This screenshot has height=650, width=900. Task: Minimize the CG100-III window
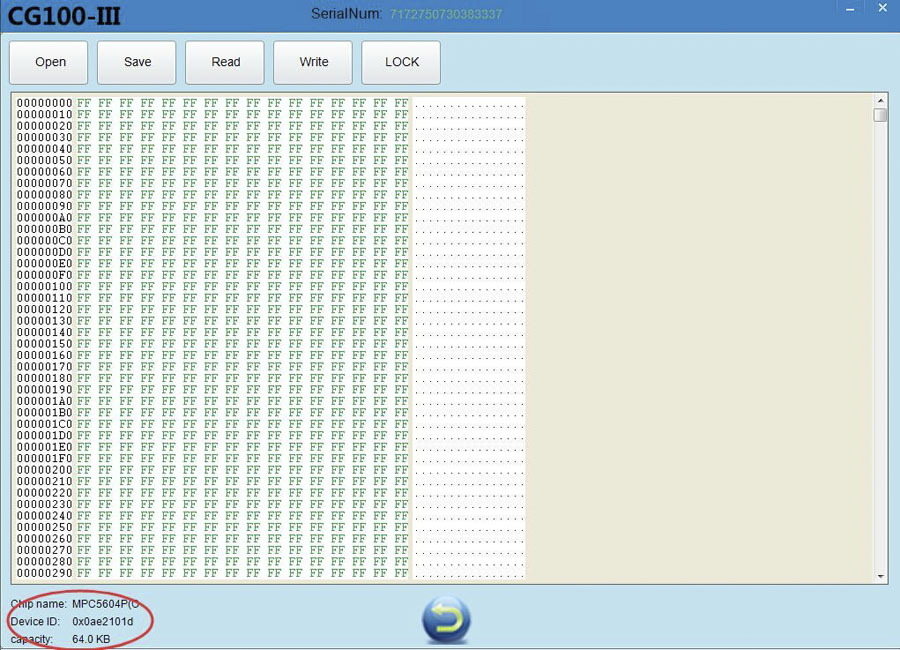tap(850, 9)
